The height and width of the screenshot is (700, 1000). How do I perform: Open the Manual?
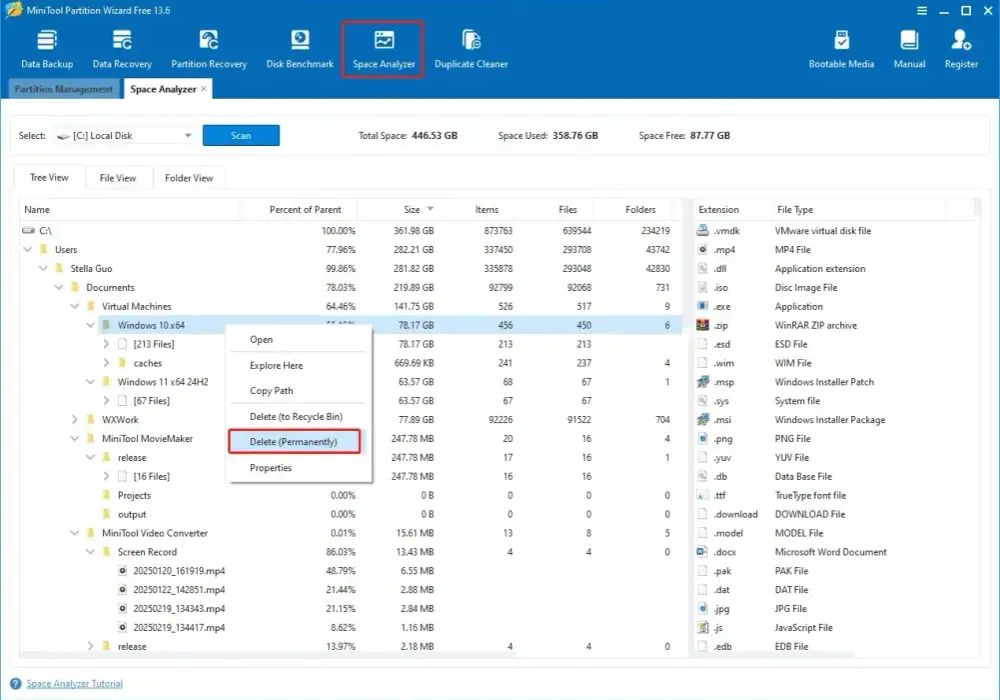coord(909,48)
